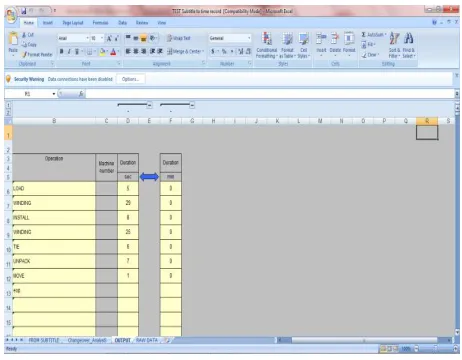Switch to the Insert ribbon tab
462x360 pixels.
[48, 23]
